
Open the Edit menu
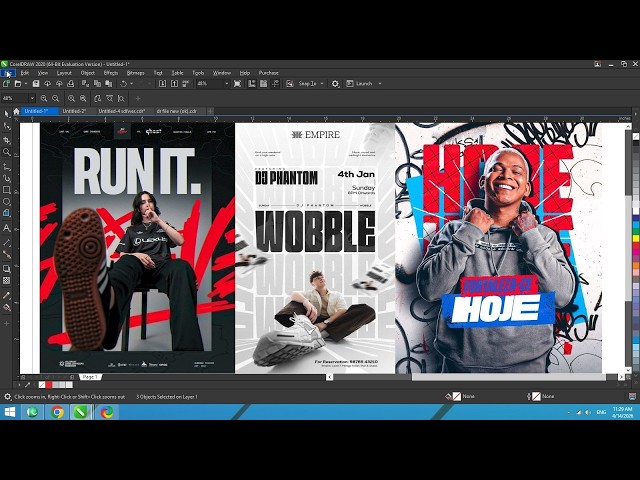[25, 73]
